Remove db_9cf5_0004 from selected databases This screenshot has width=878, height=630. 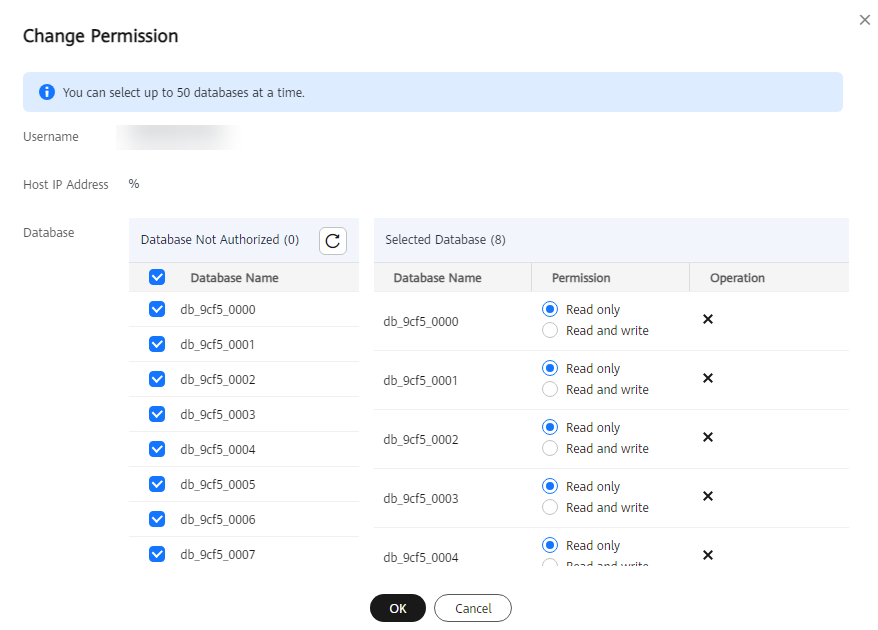pyautogui.click(x=708, y=555)
